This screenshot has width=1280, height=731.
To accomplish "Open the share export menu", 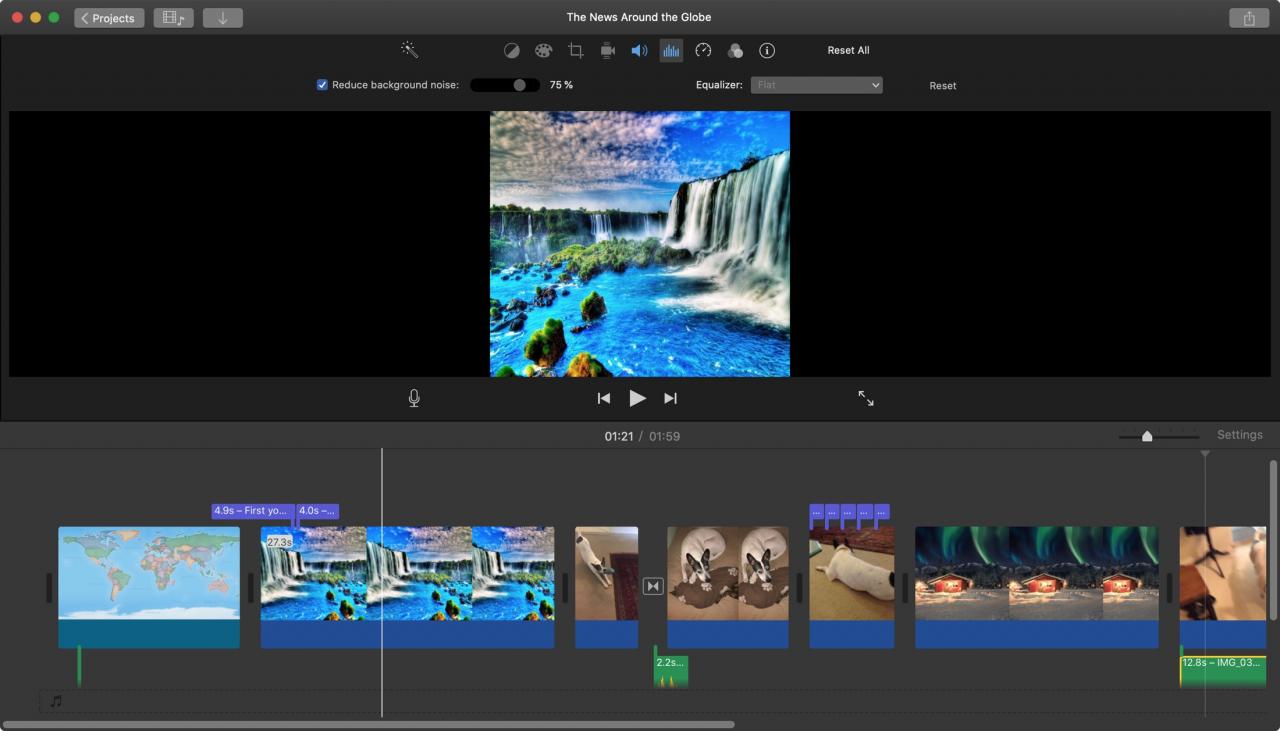I will 1249,18.
